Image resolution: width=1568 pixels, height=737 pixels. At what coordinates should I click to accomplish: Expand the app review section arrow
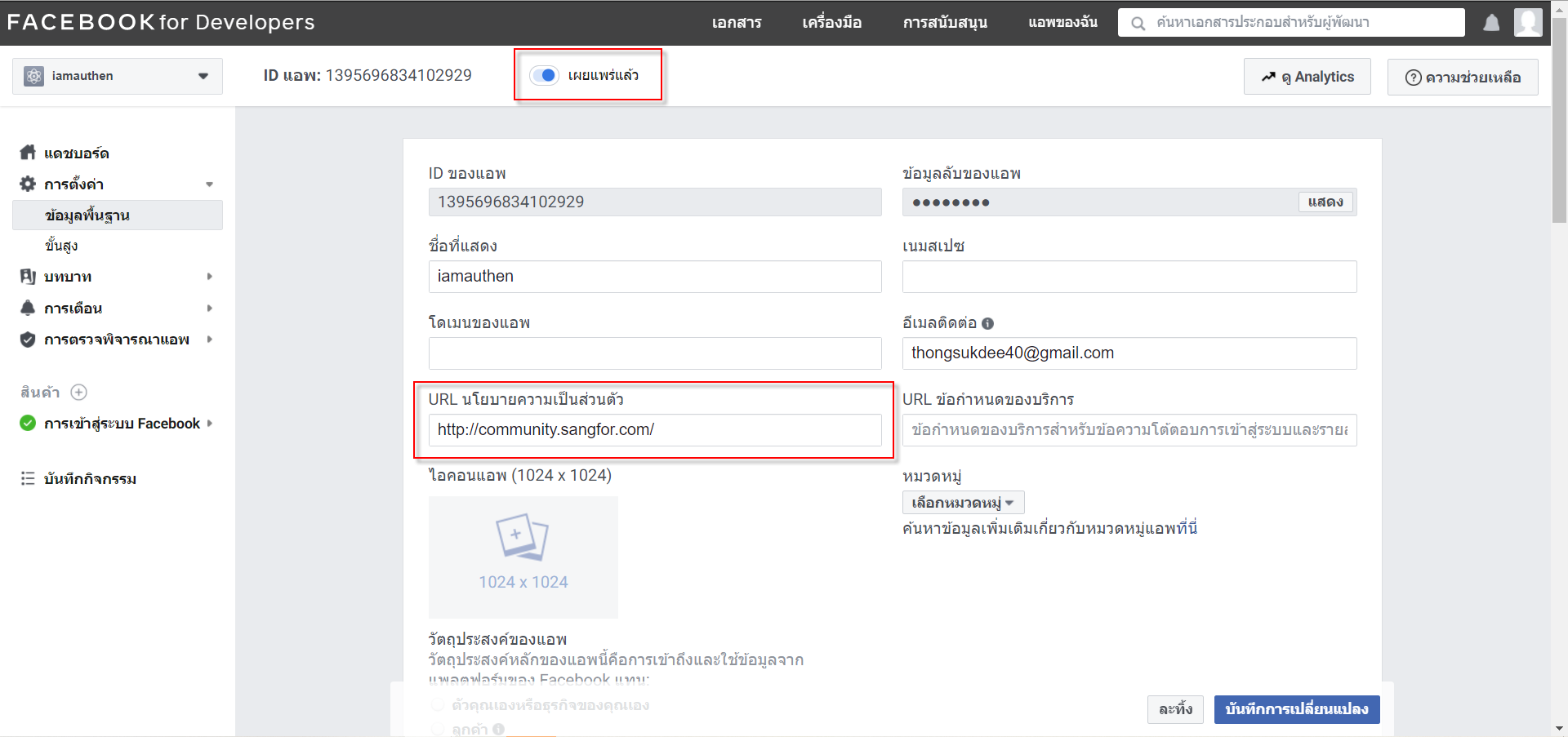(210, 340)
